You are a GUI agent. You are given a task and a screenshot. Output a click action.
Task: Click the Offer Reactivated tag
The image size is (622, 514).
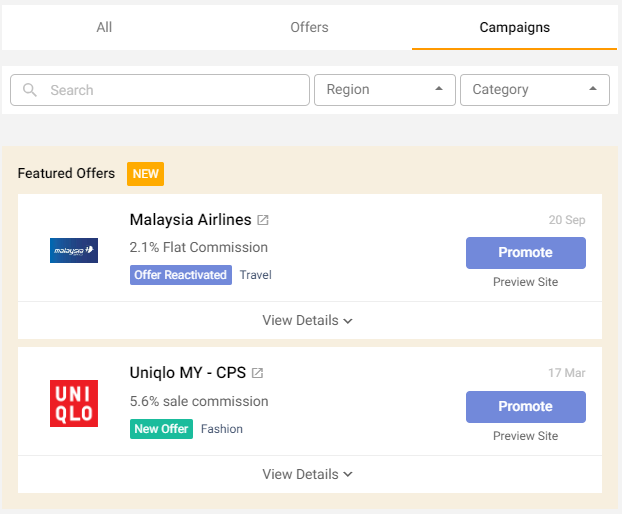[181, 275]
